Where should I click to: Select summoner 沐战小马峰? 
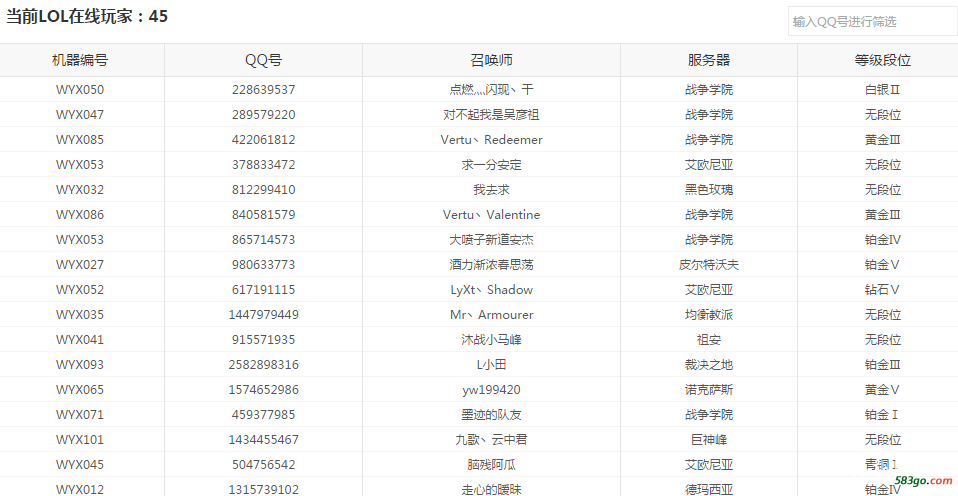point(491,340)
